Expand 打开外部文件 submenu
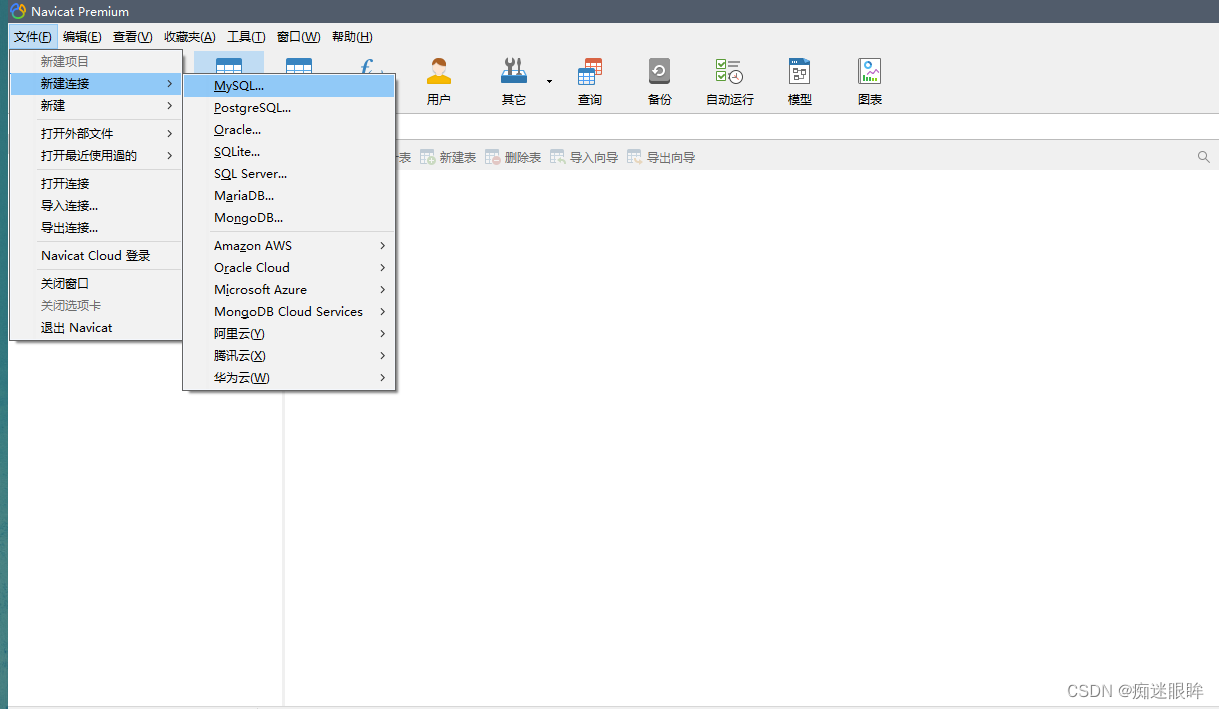Viewport: 1219px width, 709px height. [96, 134]
